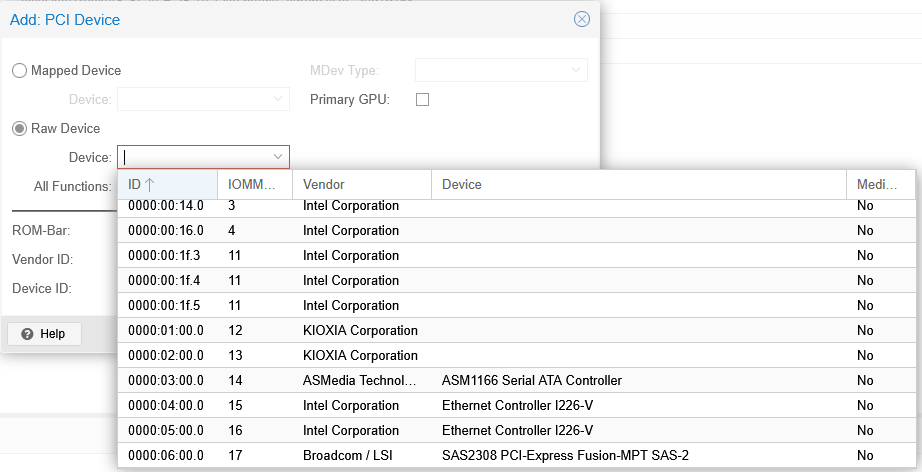Image resolution: width=922 pixels, height=472 pixels.
Task: Click the Vendor column header
Action: coord(361,184)
